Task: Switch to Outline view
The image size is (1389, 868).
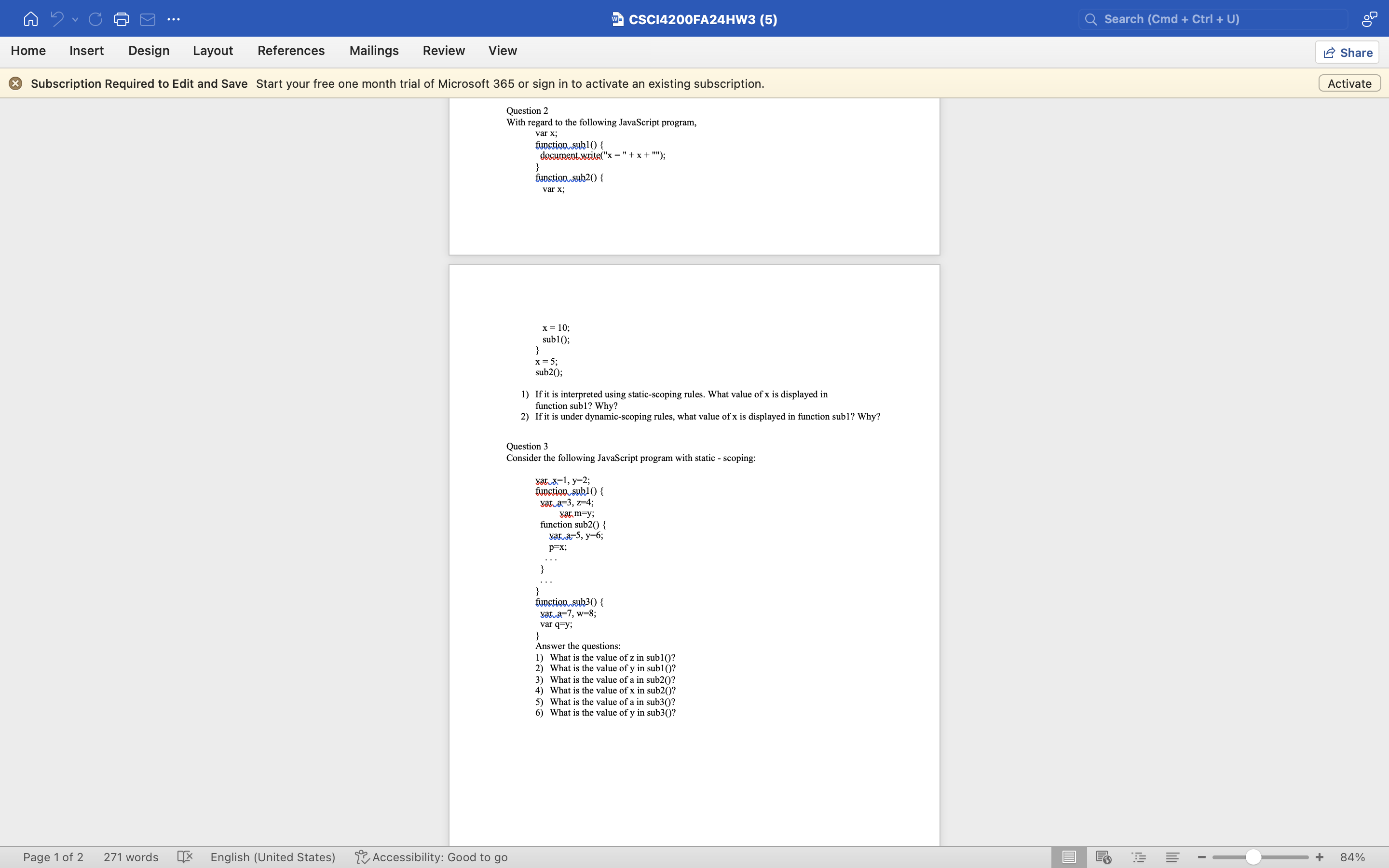Action: pos(1138,856)
